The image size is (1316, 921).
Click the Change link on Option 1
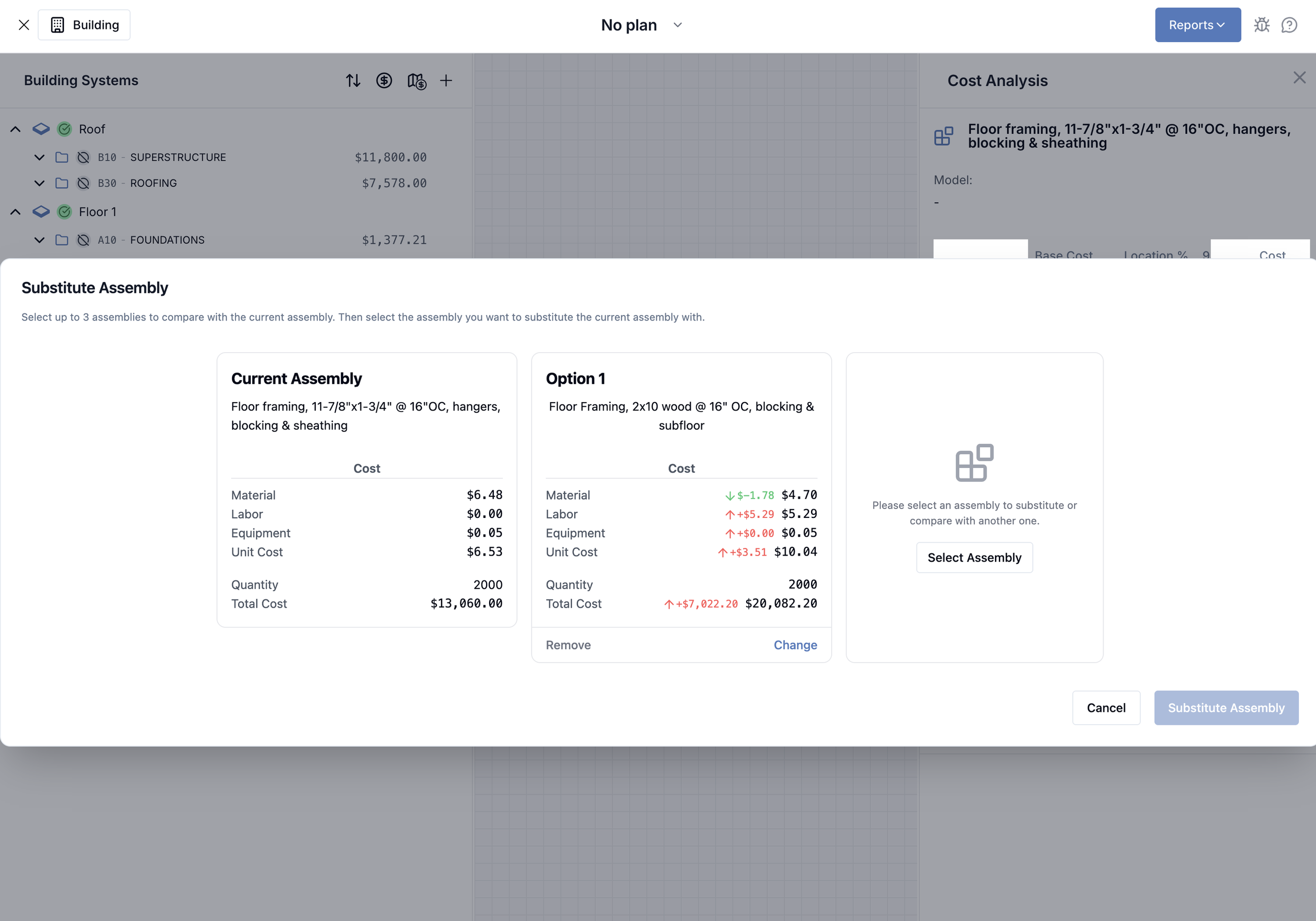[x=795, y=645]
